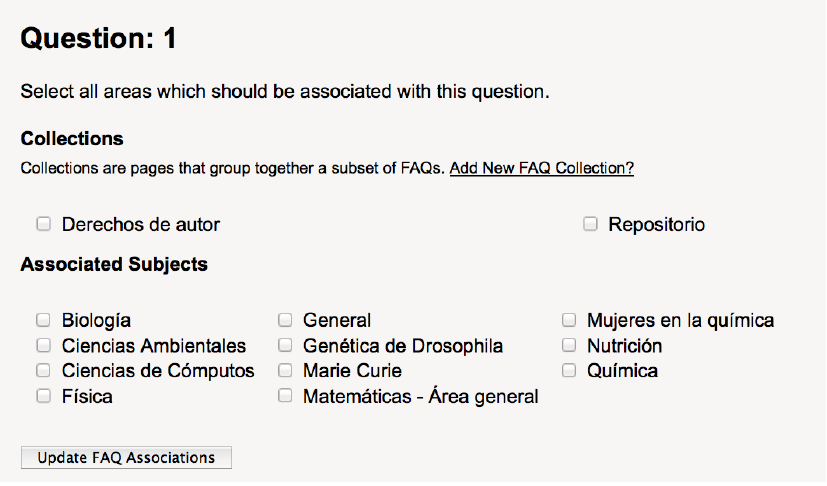Select the Ciencias Ambientales checkbox
The width and height of the screenshot is (827, 486).
[43, 345]
